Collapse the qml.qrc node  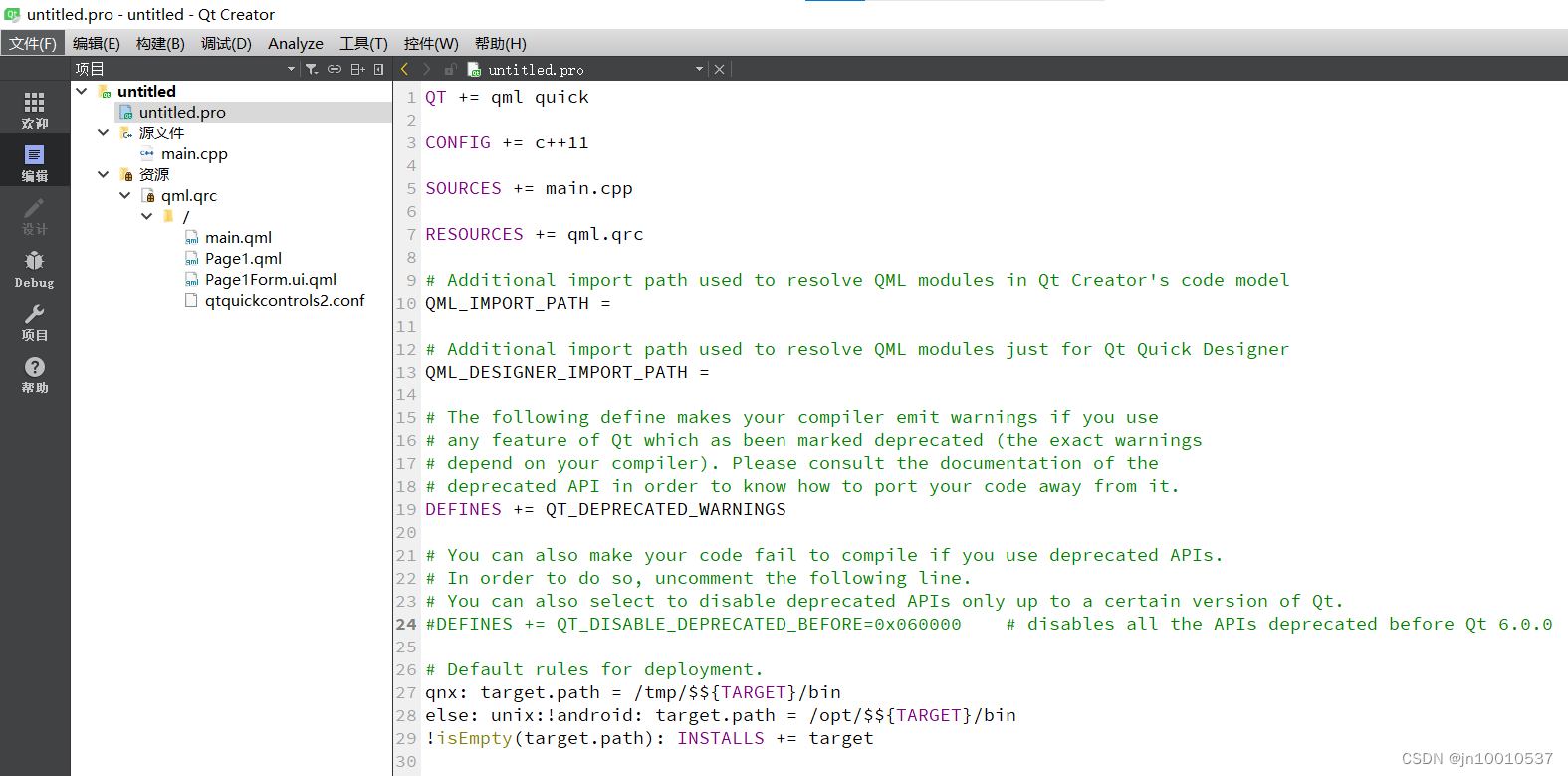point(124,195)
